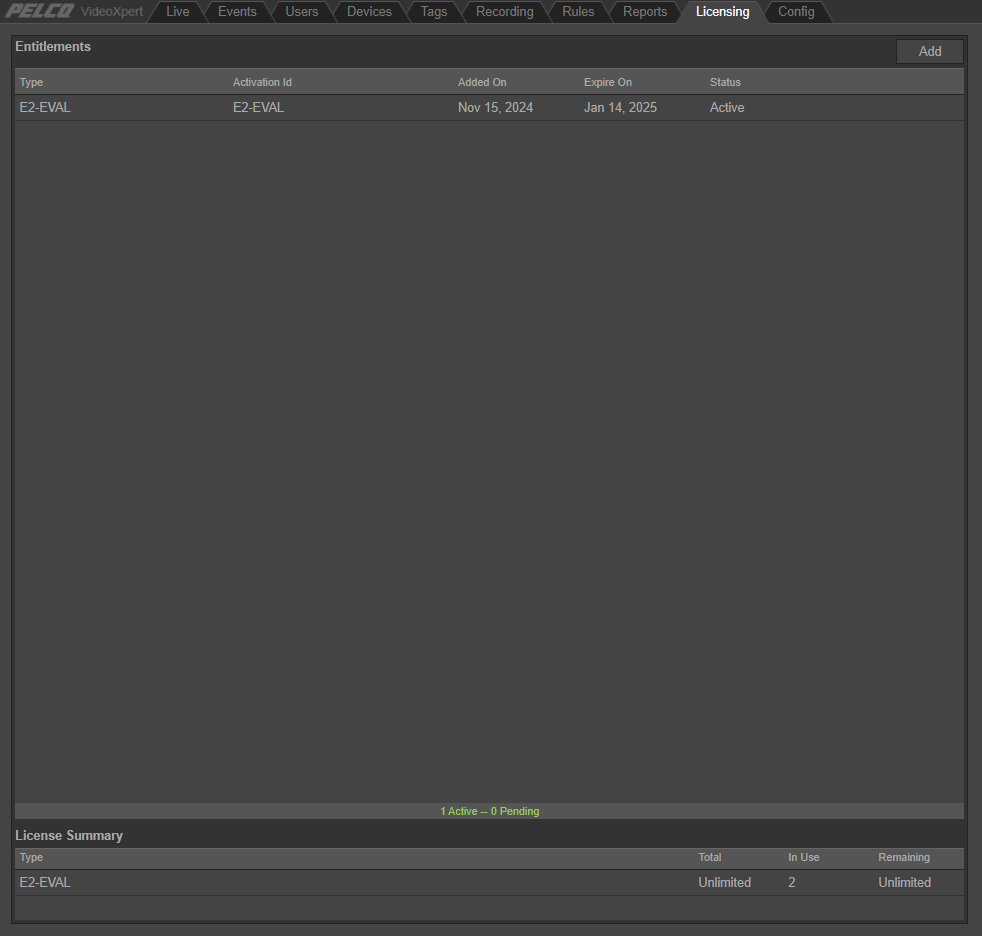Click the Added On column header
The height and width of the screenshot is (936, 982).
coord(482,82)
